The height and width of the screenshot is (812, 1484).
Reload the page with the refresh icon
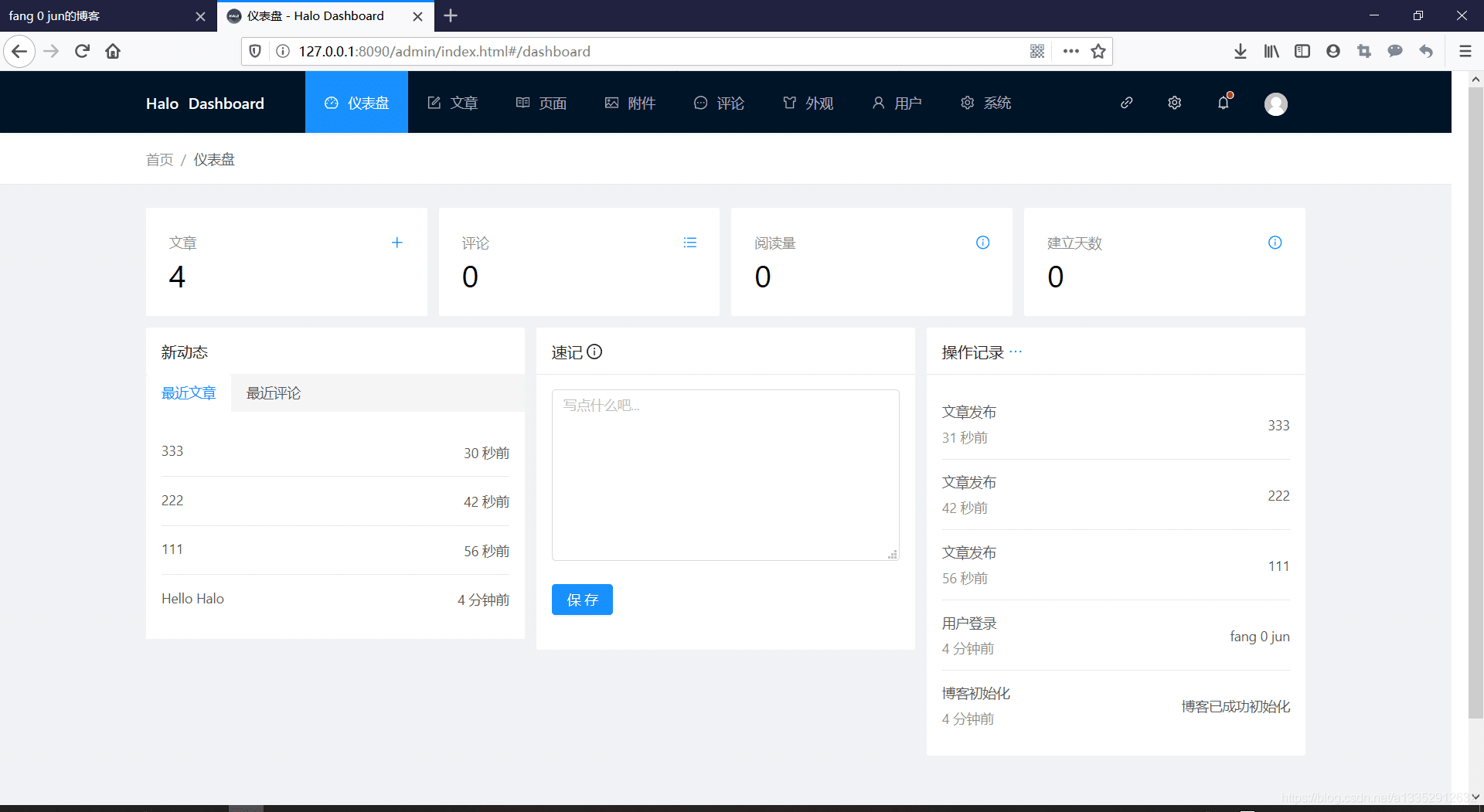tap(82, 51)
